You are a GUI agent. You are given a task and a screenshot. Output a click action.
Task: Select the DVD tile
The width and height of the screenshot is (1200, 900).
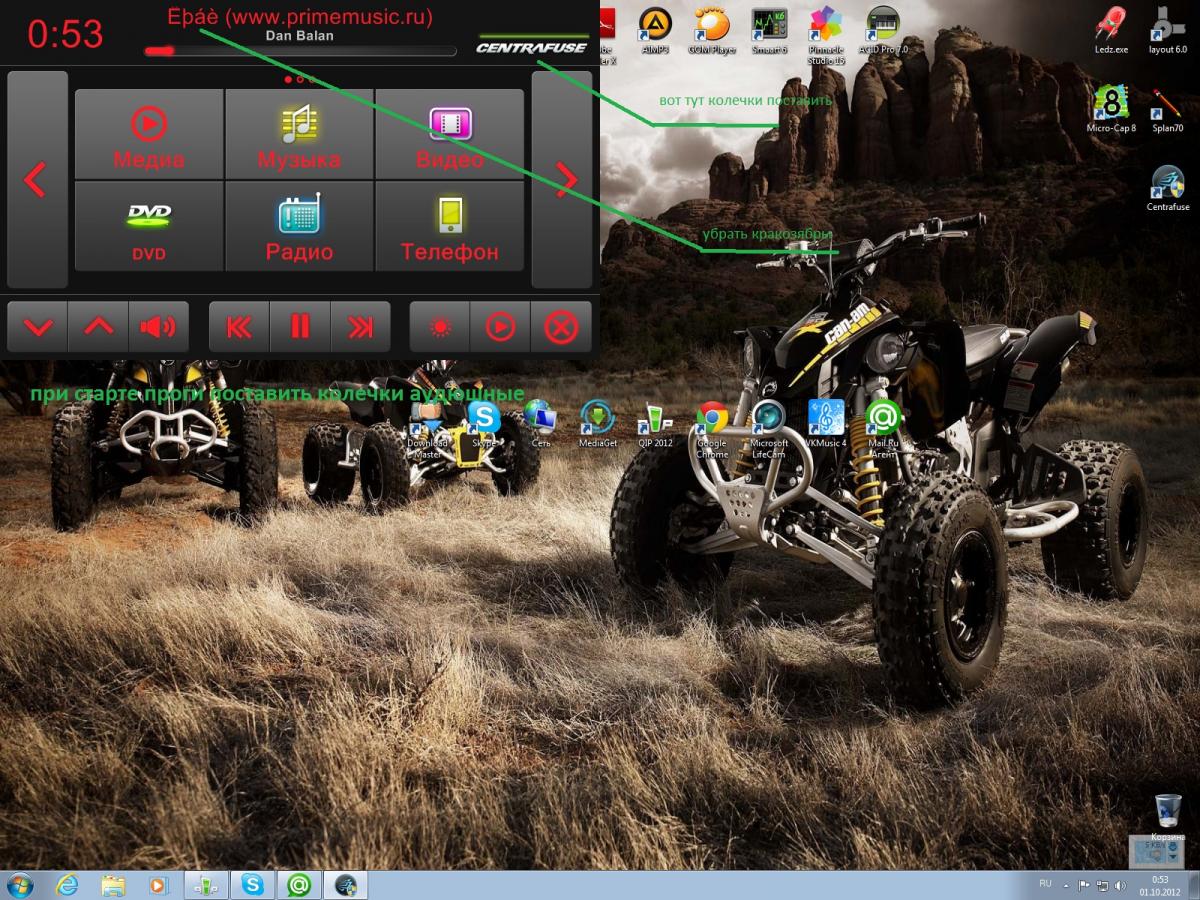click(x=149, y=226)
